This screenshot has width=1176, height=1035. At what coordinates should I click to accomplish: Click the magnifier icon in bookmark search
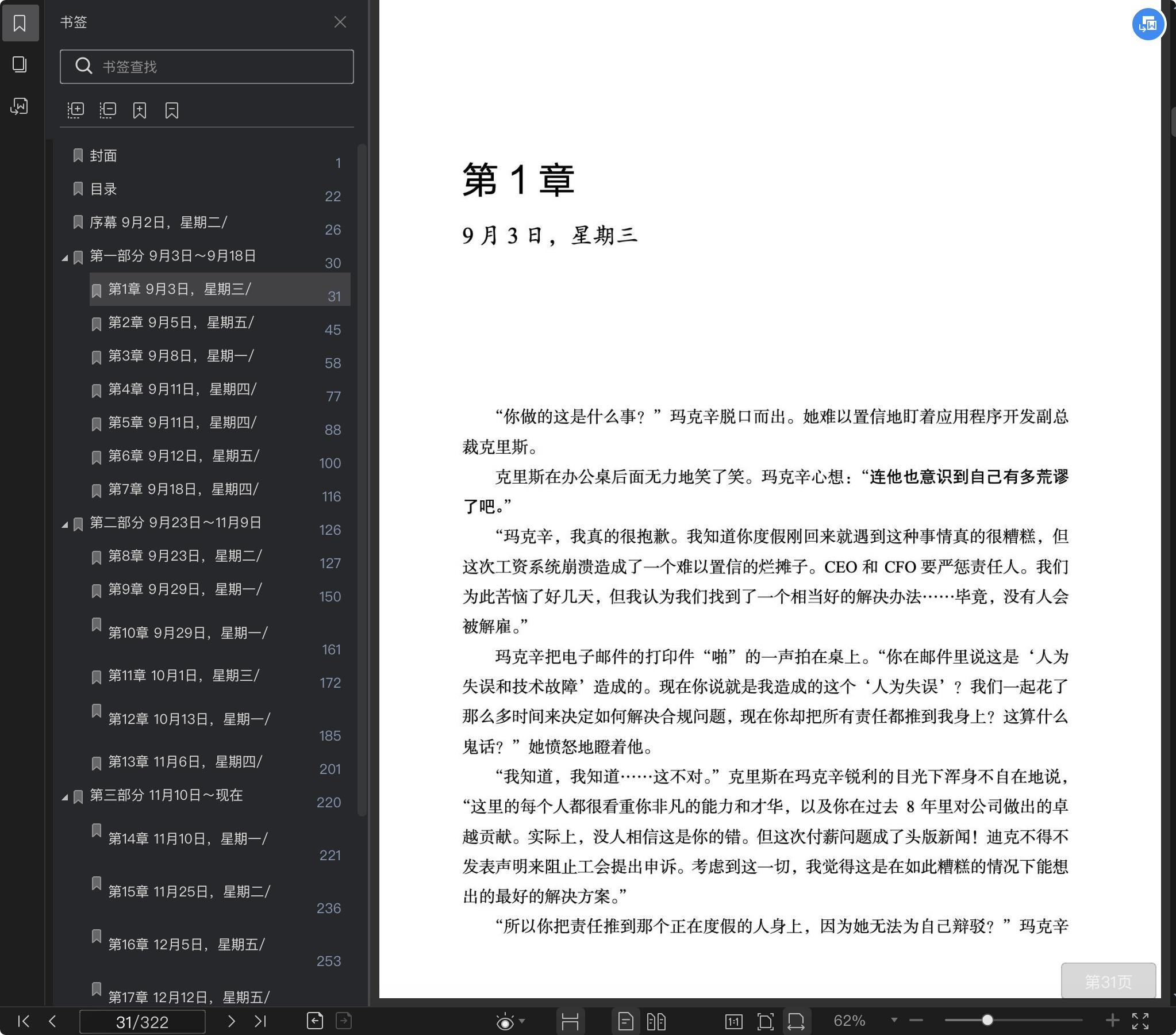click(x=83, y=66)
